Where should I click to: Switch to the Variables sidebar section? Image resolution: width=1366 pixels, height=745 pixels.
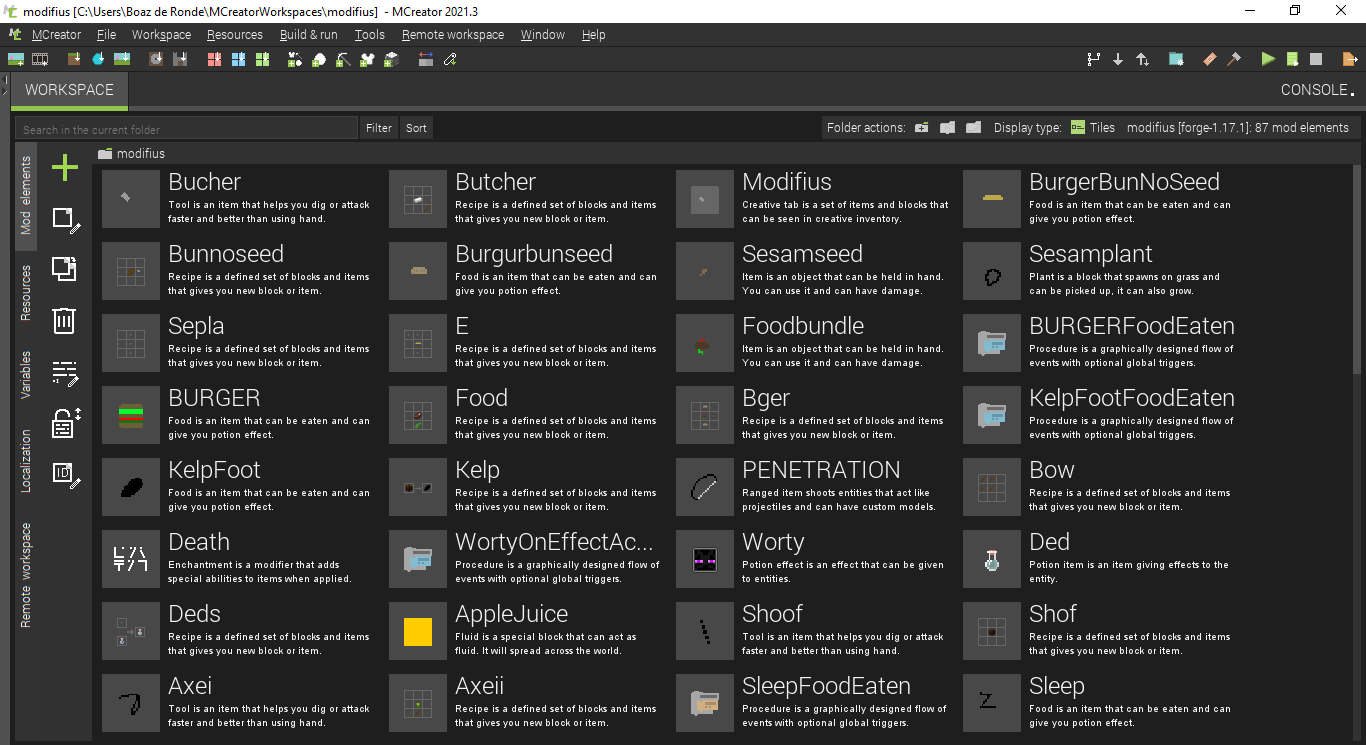[25, 375]
